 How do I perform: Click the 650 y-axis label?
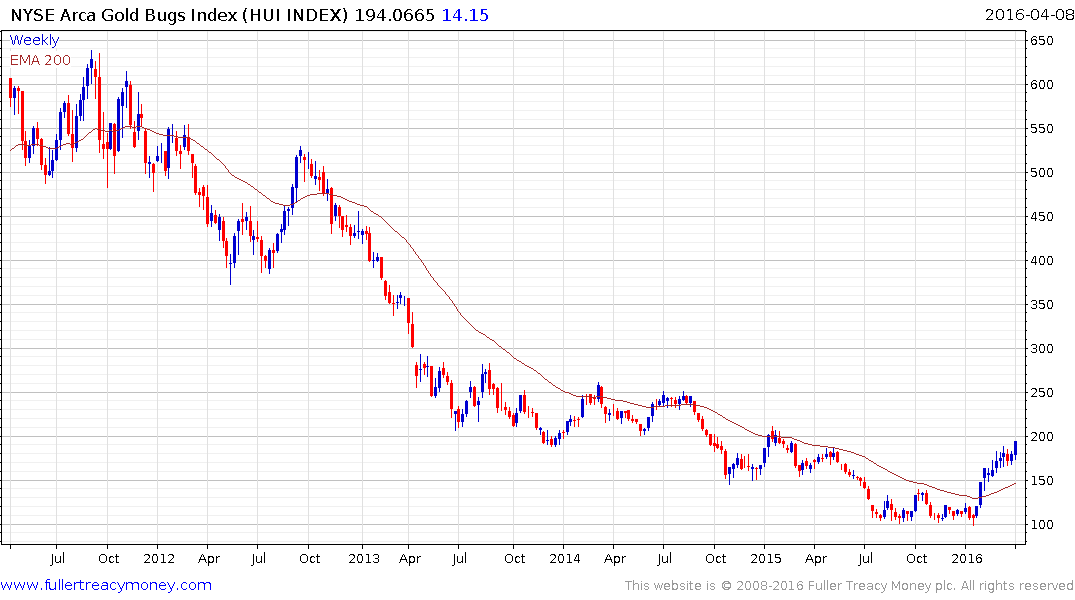pos(1041,40)
